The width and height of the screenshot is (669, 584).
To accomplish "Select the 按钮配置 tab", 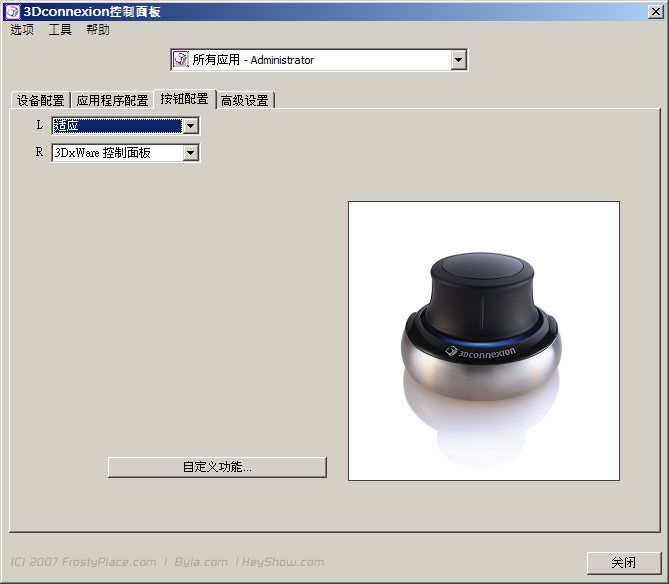I will pos(184,99).
